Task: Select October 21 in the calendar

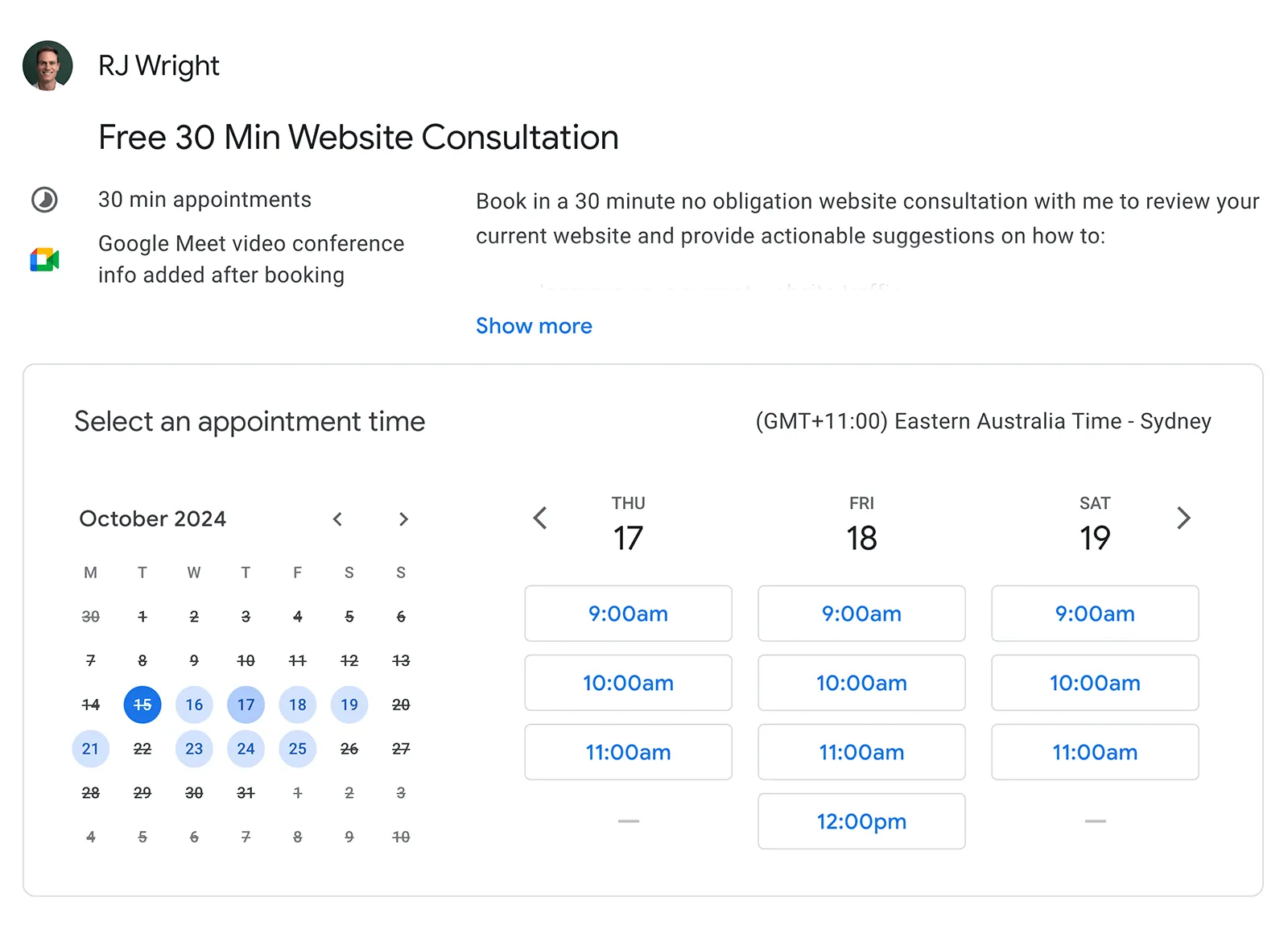Action: 90,748
